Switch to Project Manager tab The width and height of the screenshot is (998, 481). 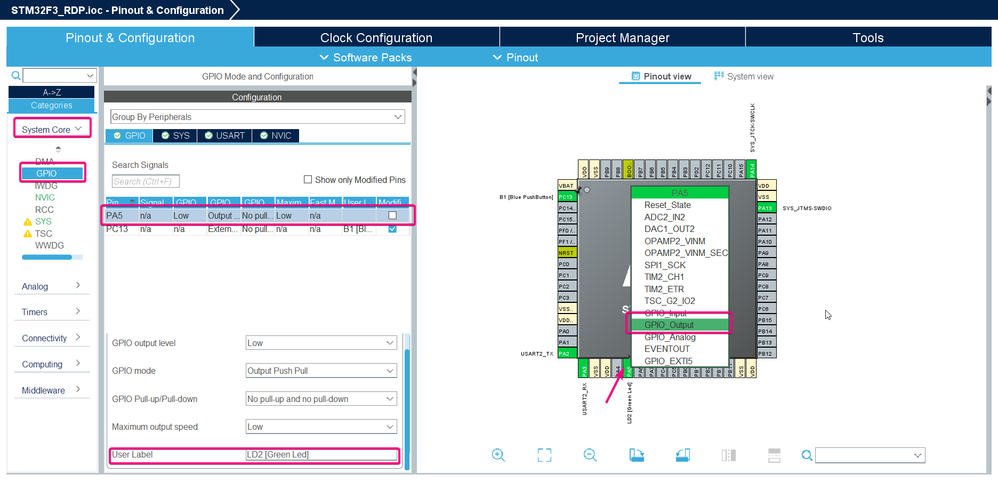coord(622,38)
